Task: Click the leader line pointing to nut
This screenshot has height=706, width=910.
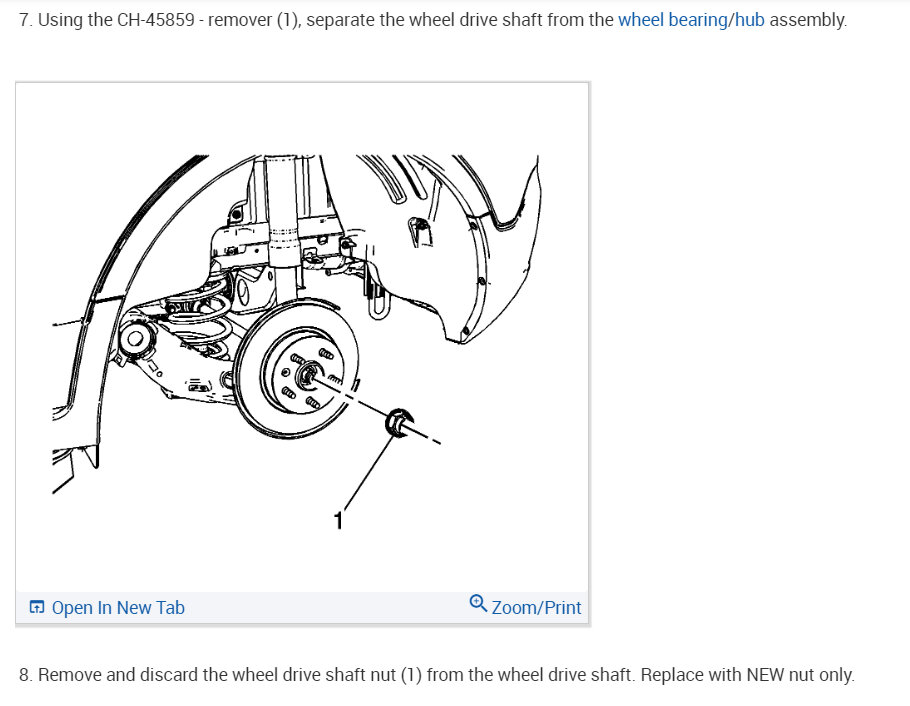Action: (369, 473)
